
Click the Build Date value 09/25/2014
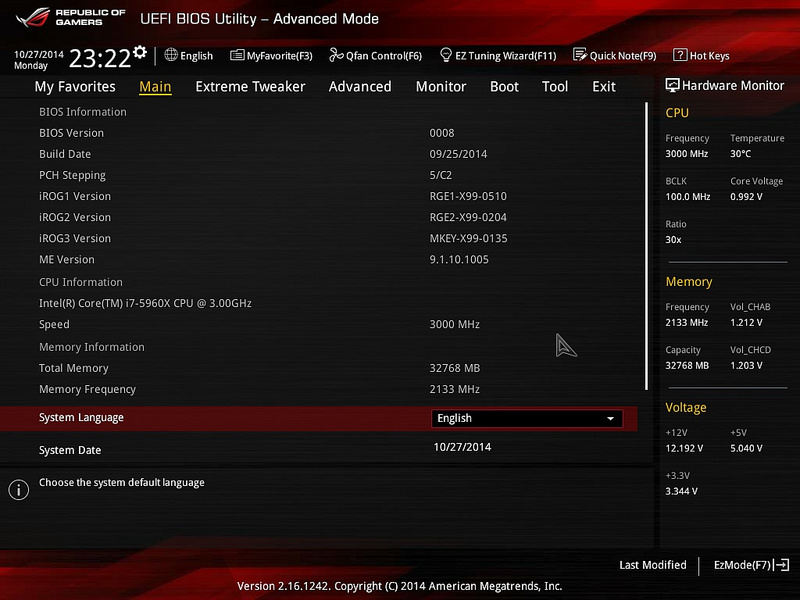(x=458, y=154)
